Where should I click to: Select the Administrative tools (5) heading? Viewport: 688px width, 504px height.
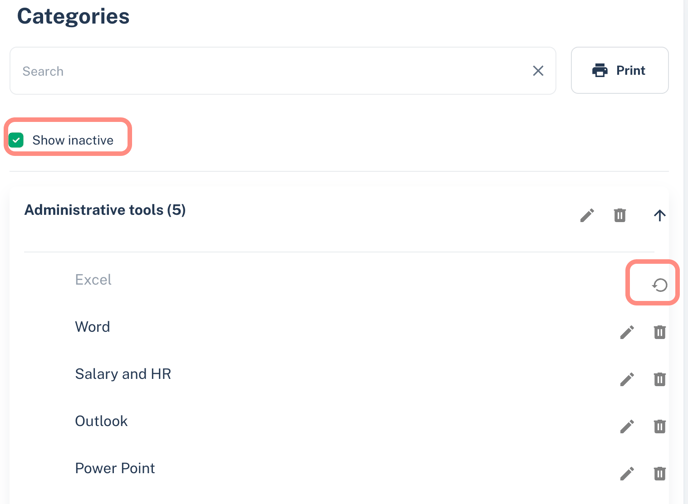tap(105, 210)
